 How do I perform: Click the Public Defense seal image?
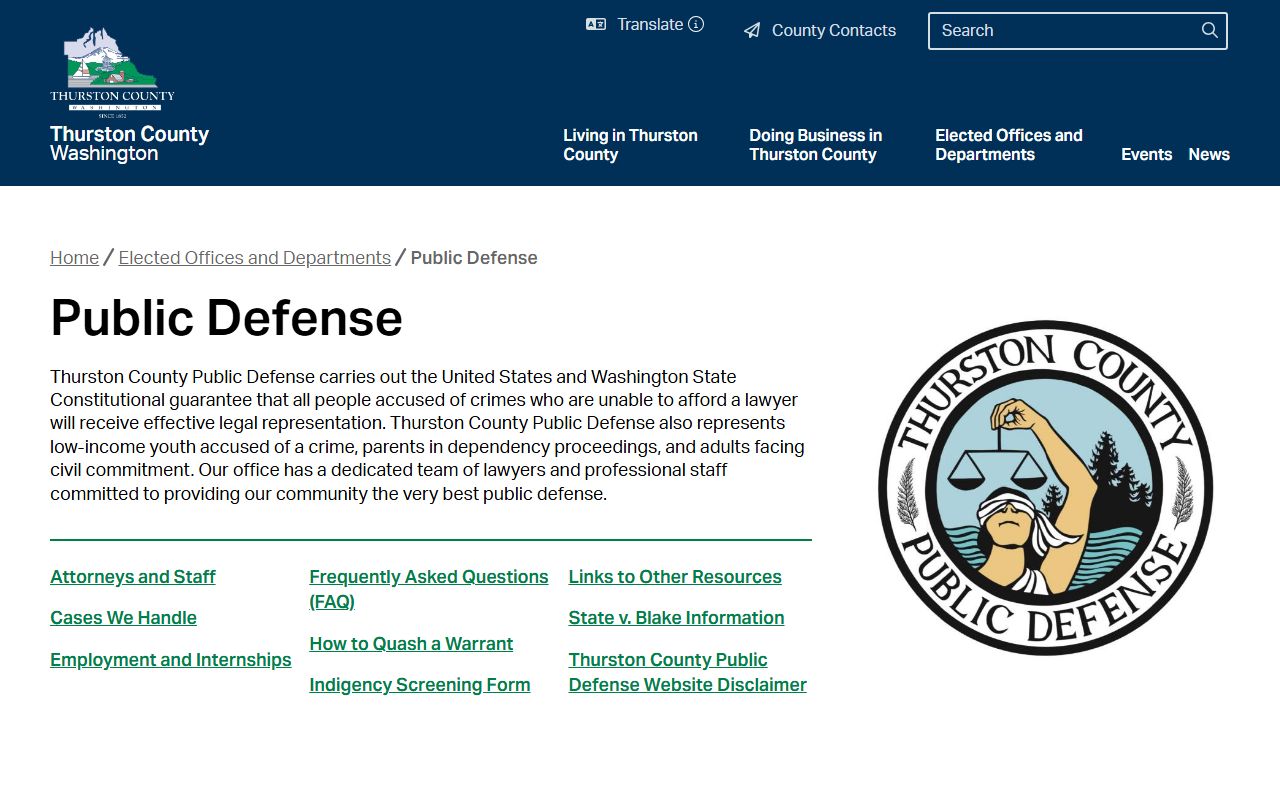click(1045, 488)
